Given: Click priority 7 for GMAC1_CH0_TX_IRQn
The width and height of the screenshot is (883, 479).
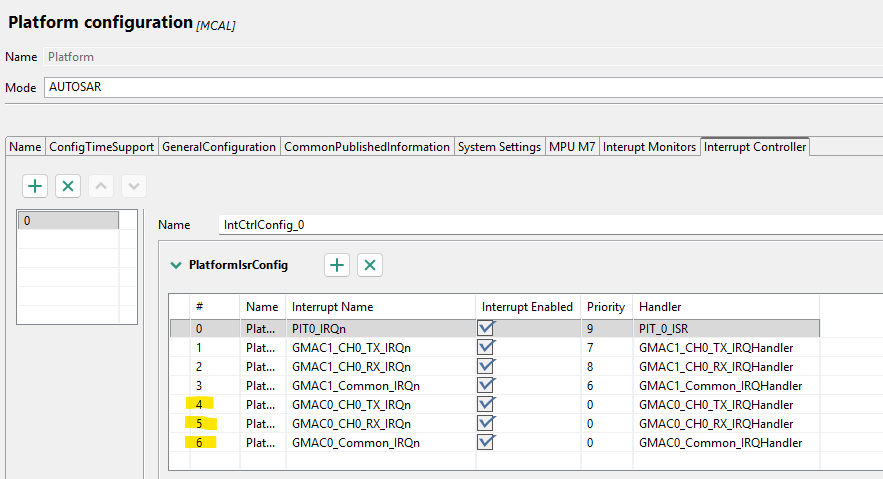Looking at the screenshot, I should pyautogui.click(x=606, y=347).
